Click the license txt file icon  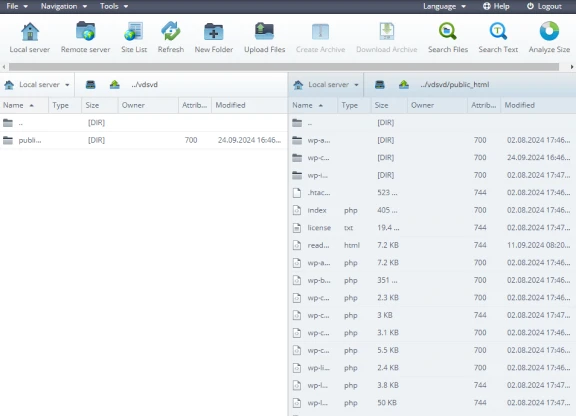click(x=297, y=228)
